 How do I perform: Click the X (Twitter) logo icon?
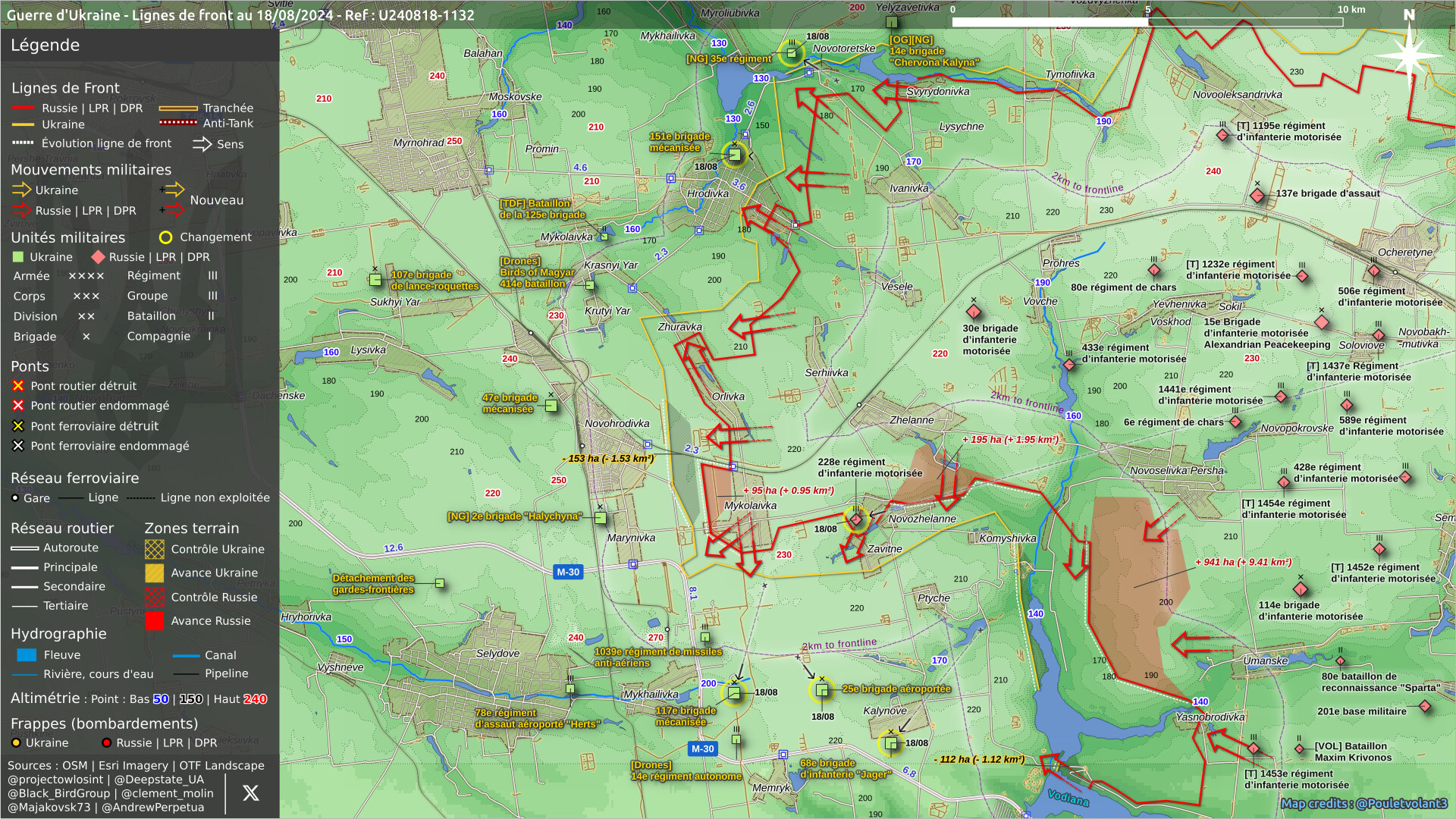tap(250, 793)
